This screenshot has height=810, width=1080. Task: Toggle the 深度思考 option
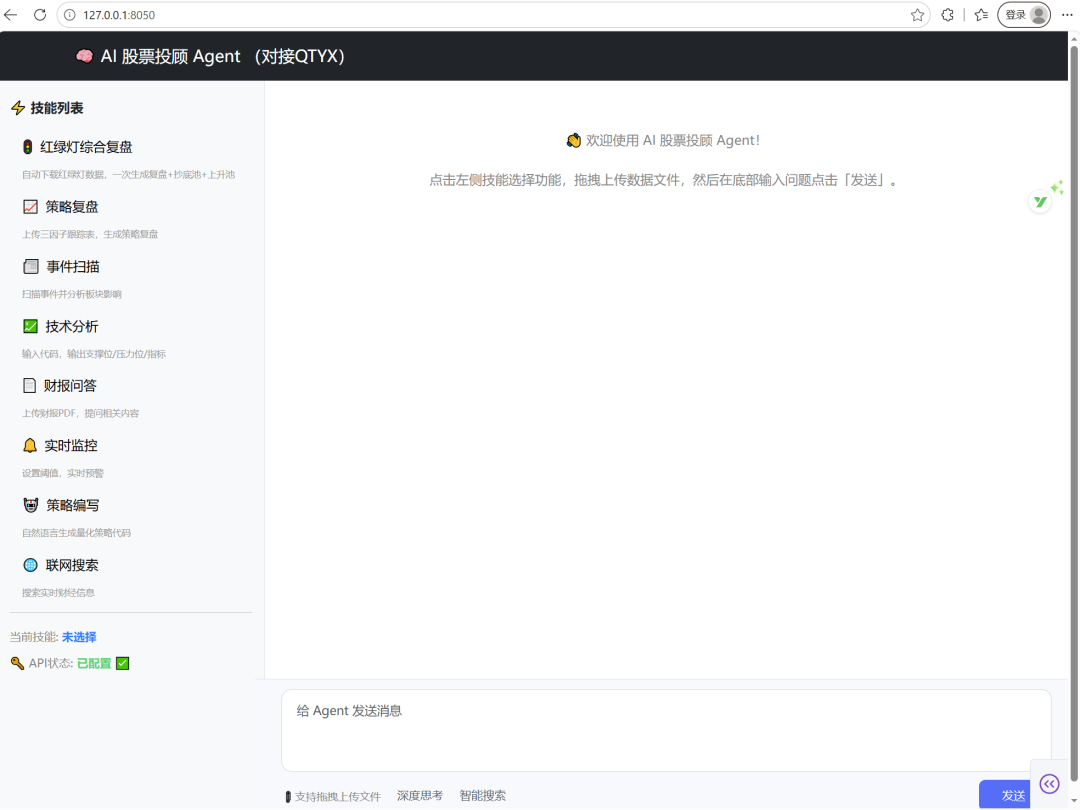click(419, 796)
